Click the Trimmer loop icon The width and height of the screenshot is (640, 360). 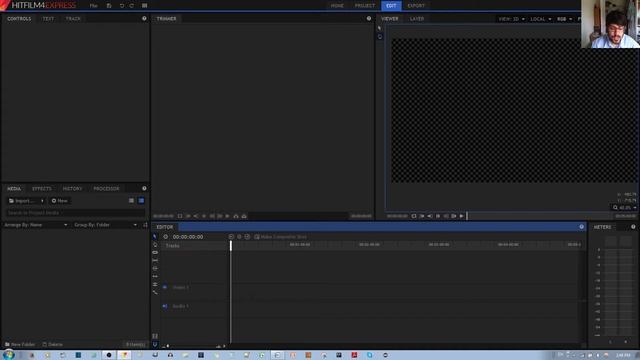(x=180, y=216)
